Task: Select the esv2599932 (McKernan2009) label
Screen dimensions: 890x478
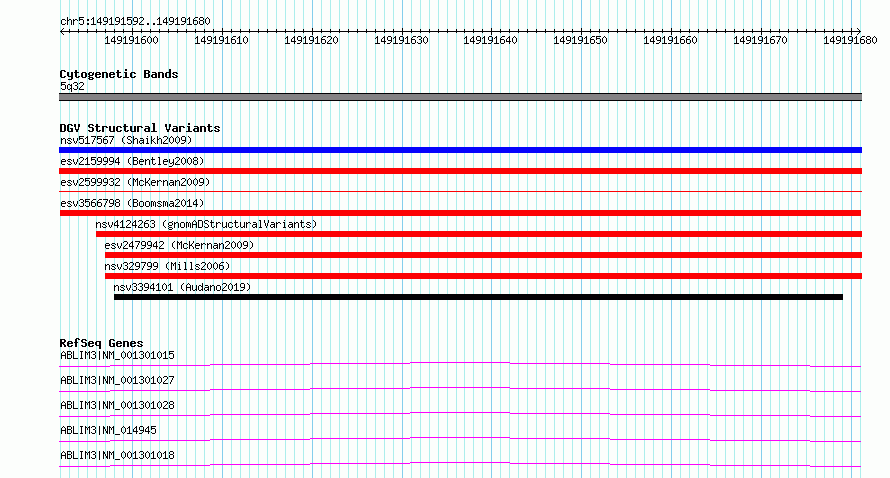Action: 135,182
